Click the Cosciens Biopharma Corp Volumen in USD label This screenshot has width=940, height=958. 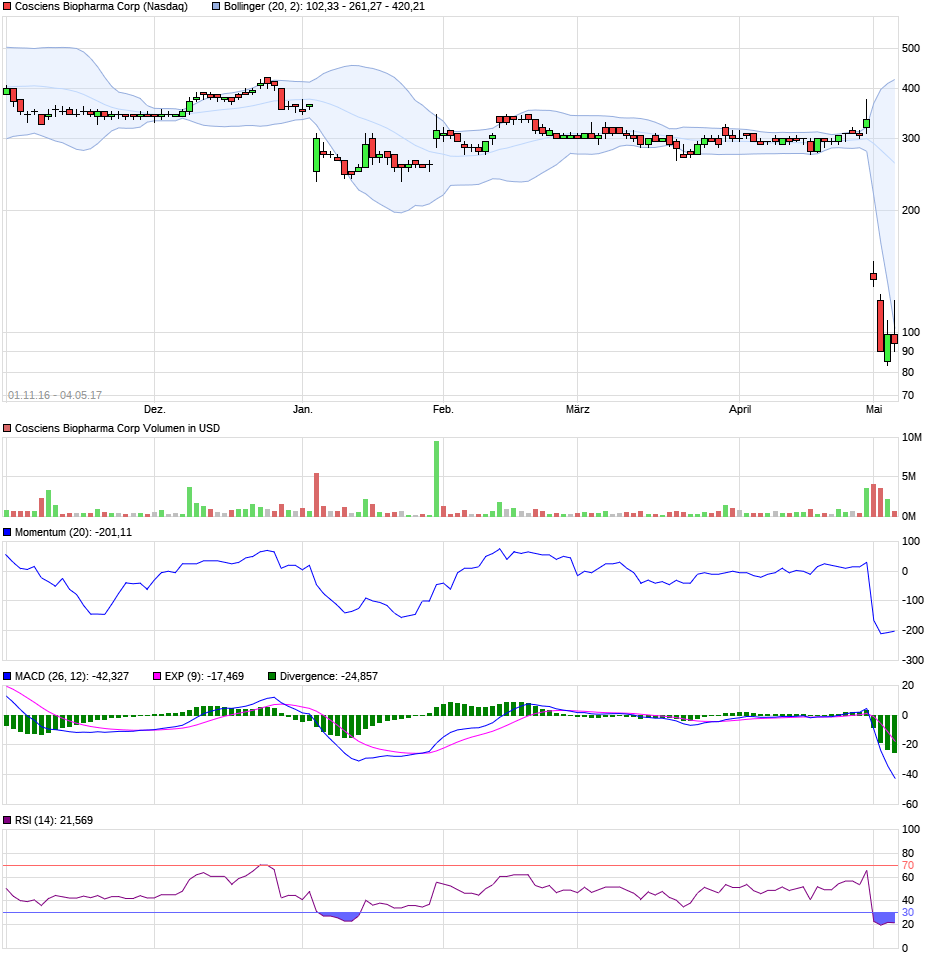(117, 429)
